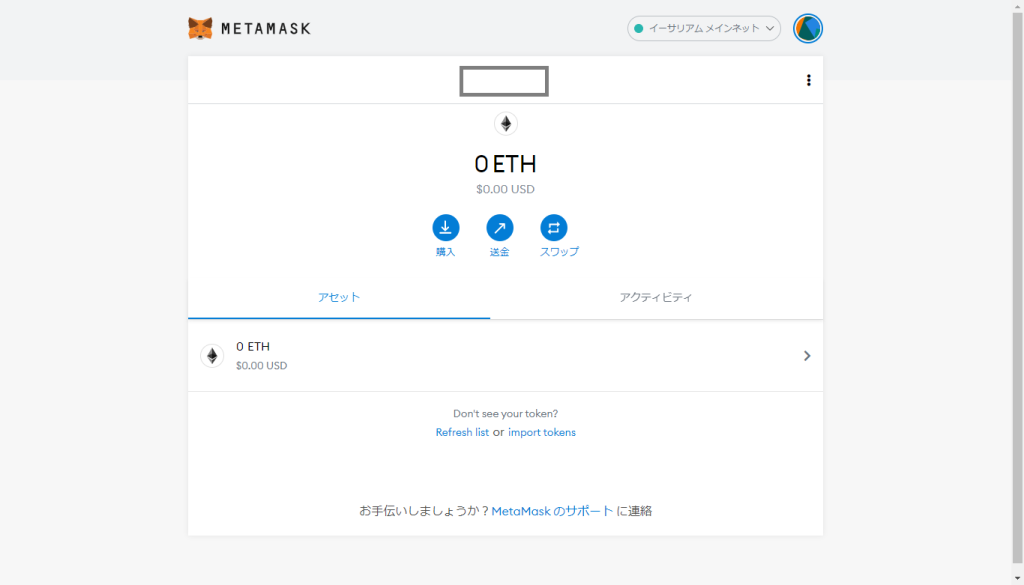Click the 送金 label text
Viewport: 1024px width, 585px height.
click(x=500, y=252)
